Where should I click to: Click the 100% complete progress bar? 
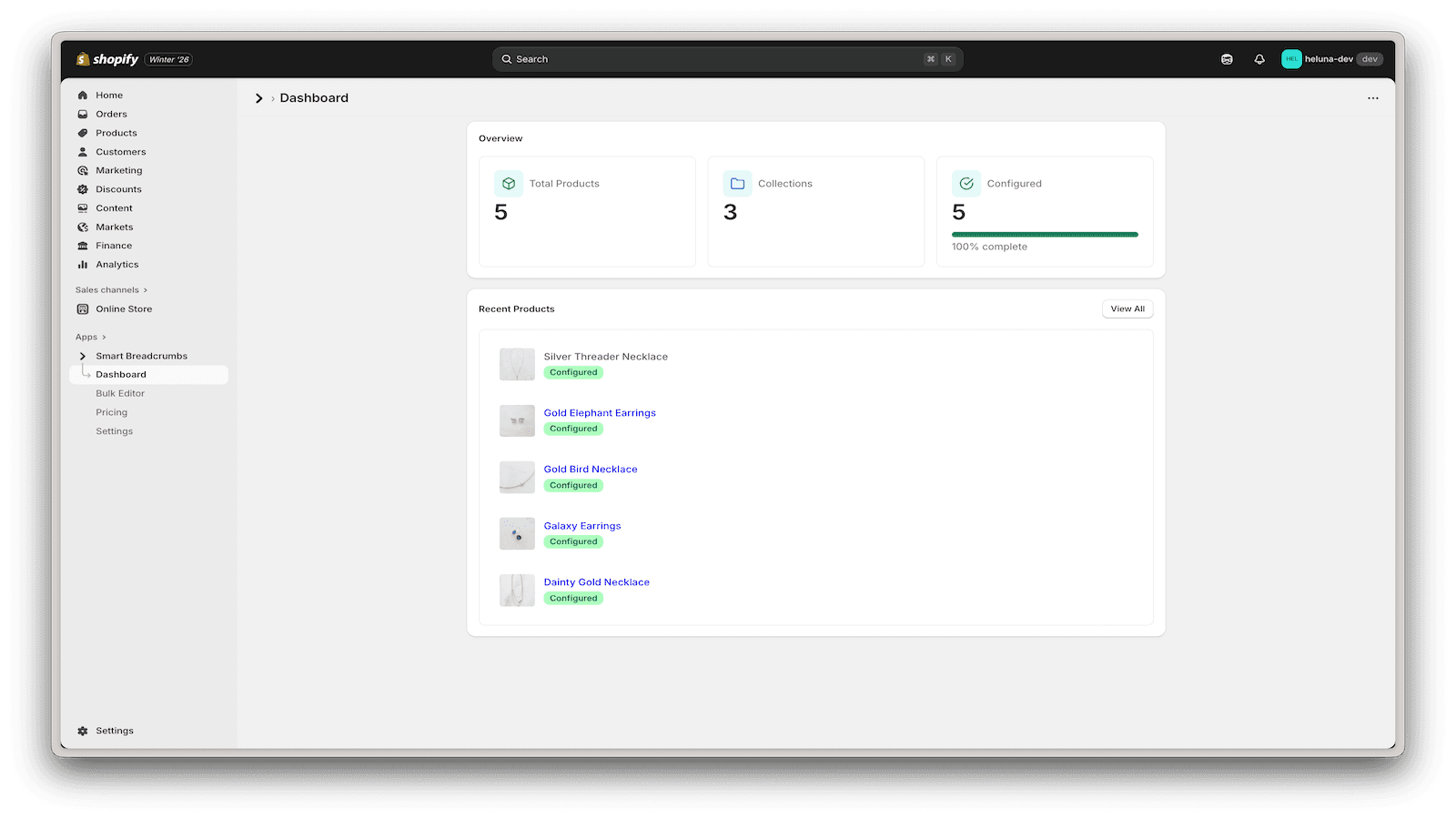coord(1044,234)
